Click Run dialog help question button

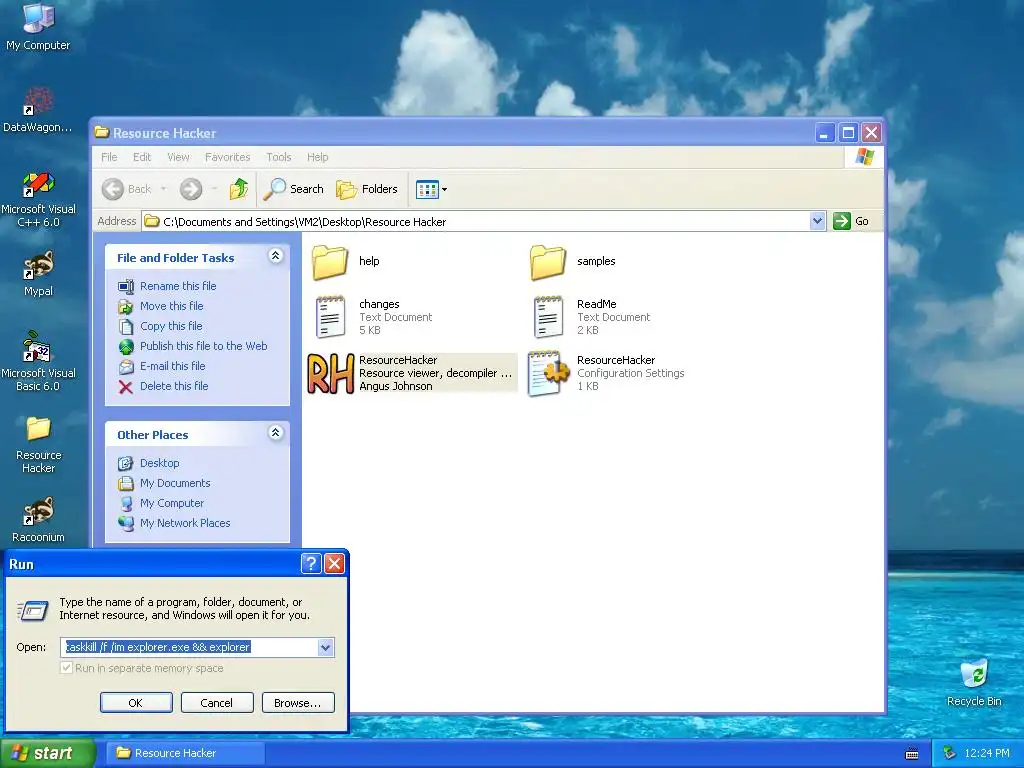click(x=312, y=564)
